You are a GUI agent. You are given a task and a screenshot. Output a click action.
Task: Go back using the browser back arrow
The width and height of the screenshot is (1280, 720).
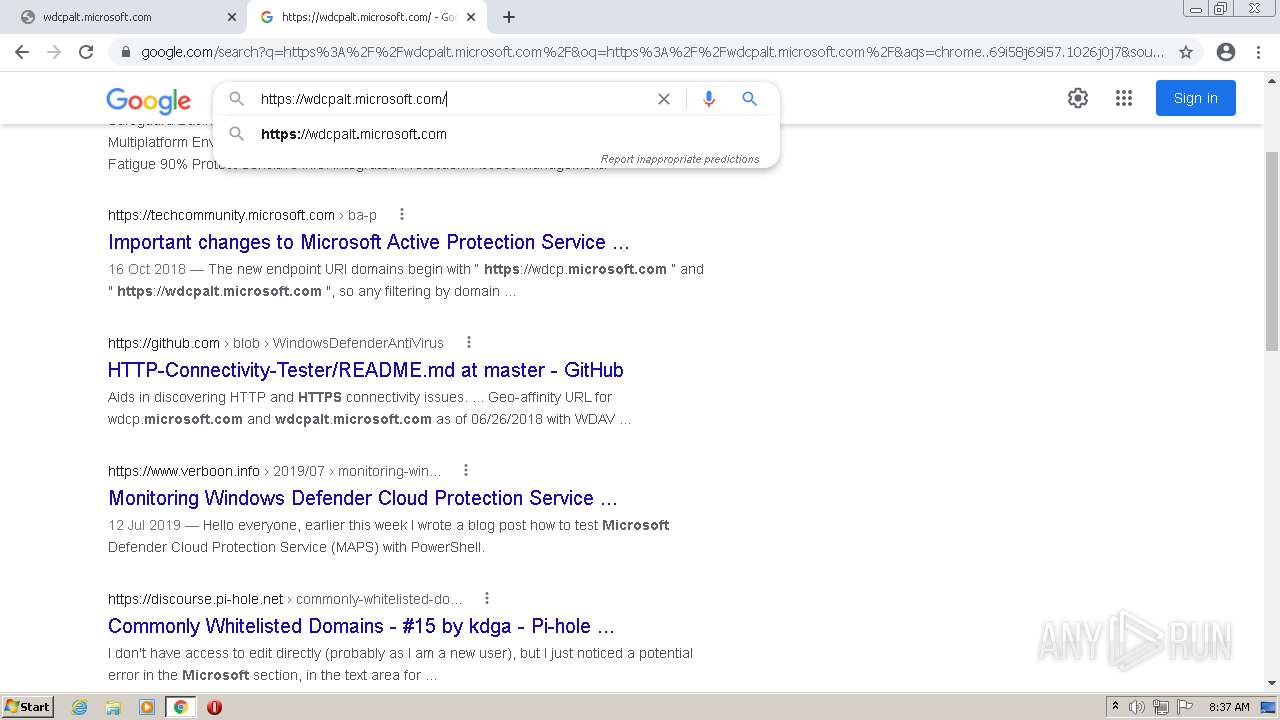pos(22,52)
